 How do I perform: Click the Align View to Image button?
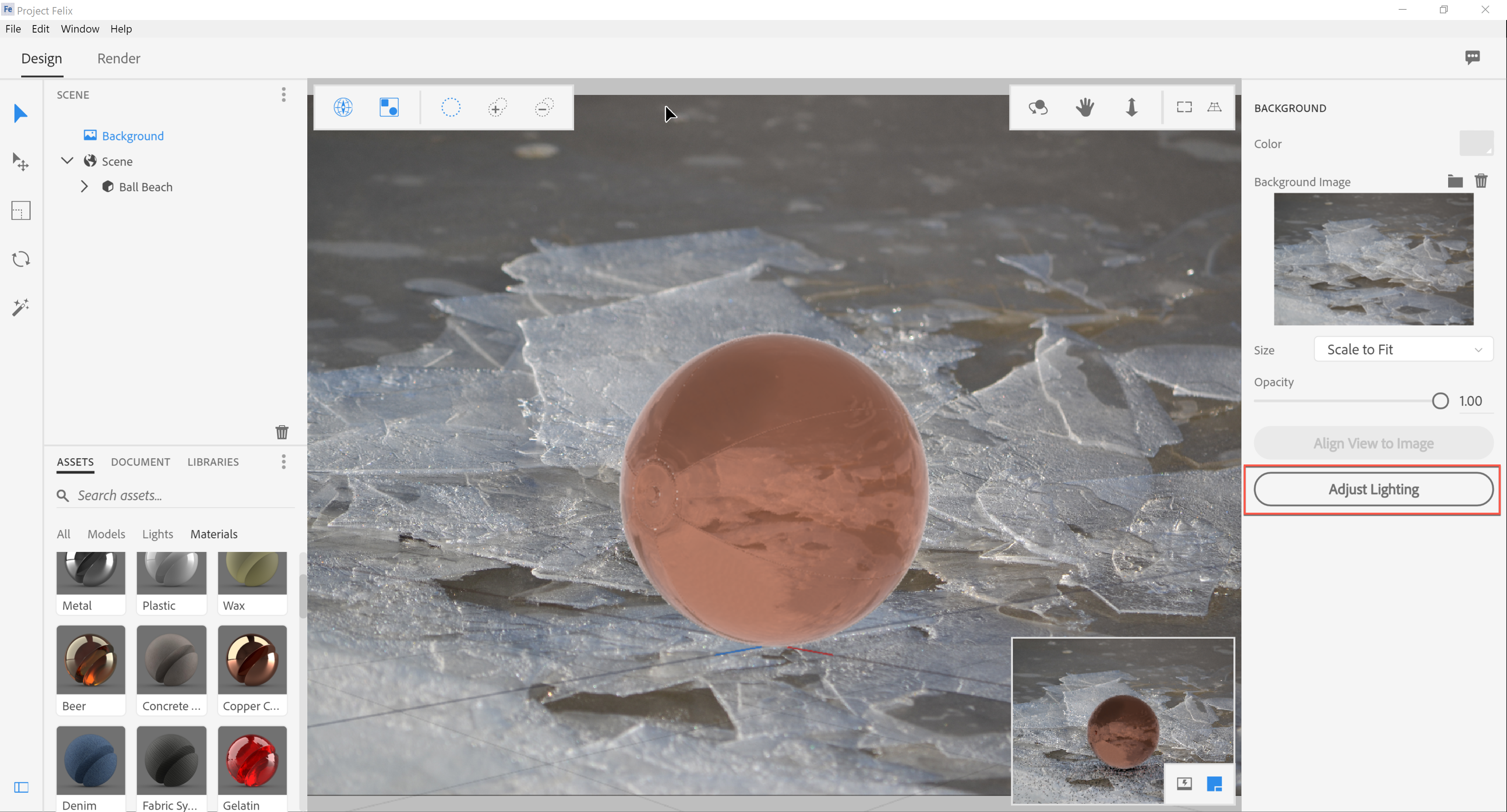(x=1373, y=443)
